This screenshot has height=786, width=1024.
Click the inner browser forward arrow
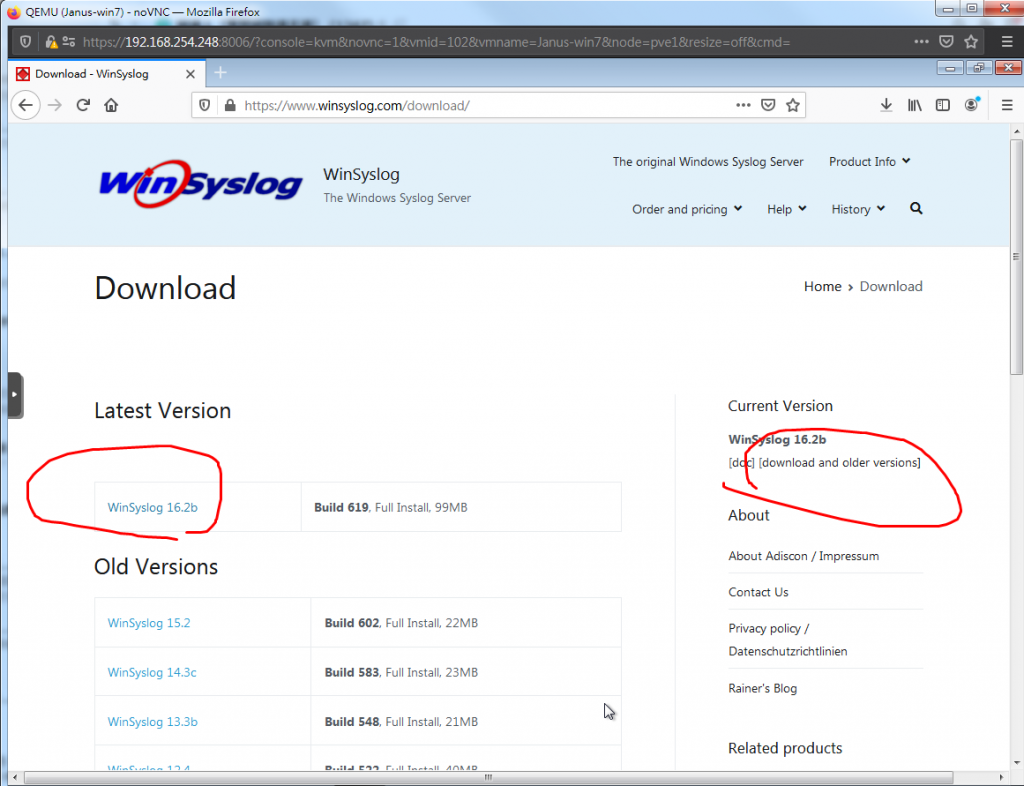click(55, 105)
